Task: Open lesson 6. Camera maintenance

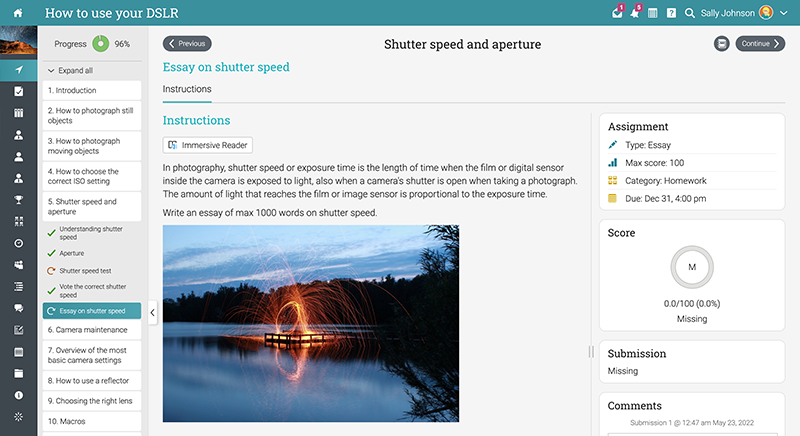Action: pos(92,330)
